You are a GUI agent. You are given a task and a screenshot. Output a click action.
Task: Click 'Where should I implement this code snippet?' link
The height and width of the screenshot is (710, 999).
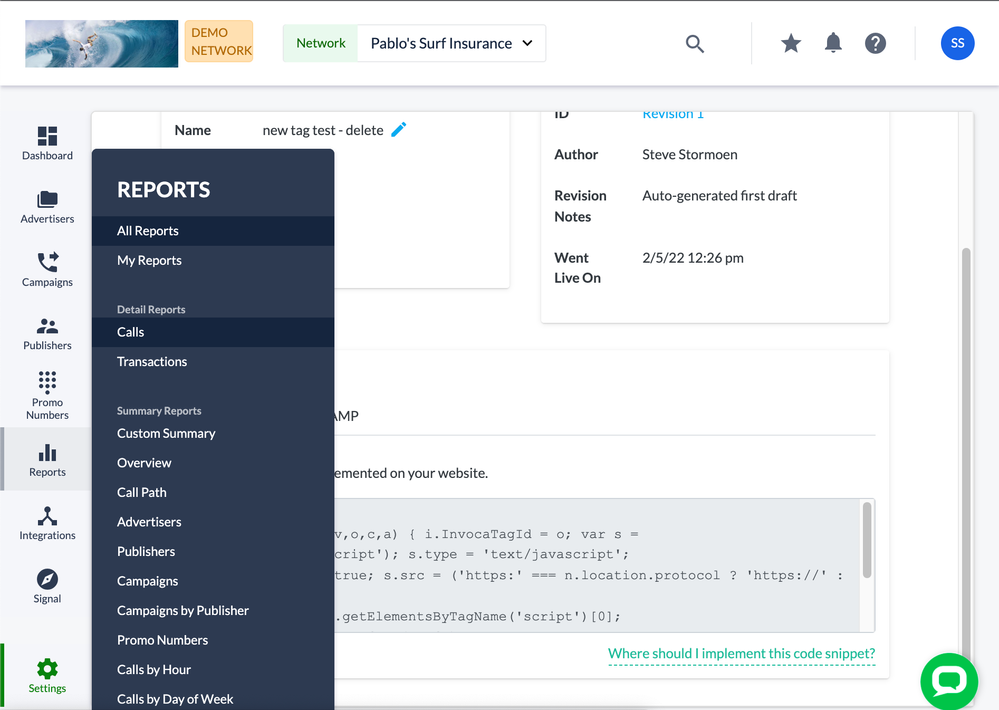(x=742, y=654)
